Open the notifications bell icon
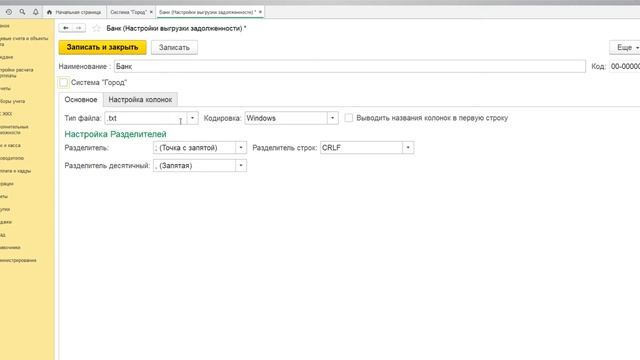 (36, 12)
